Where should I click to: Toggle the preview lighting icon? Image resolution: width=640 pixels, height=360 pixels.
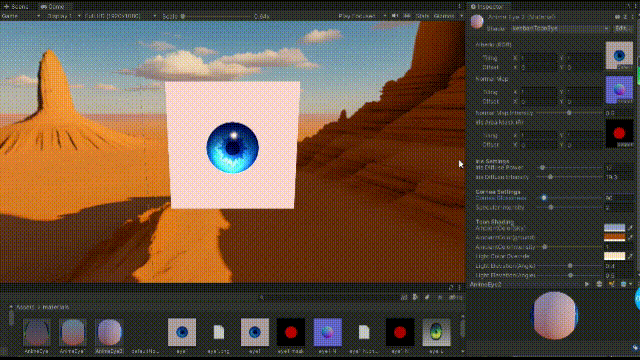[611, 284]
